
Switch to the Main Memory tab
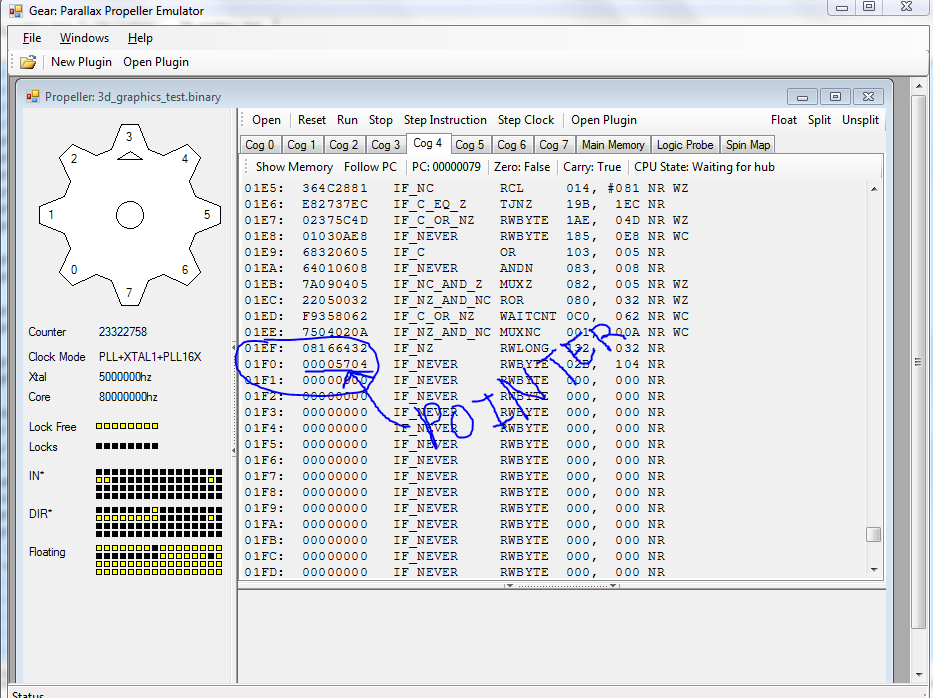[x=612, y=145]
